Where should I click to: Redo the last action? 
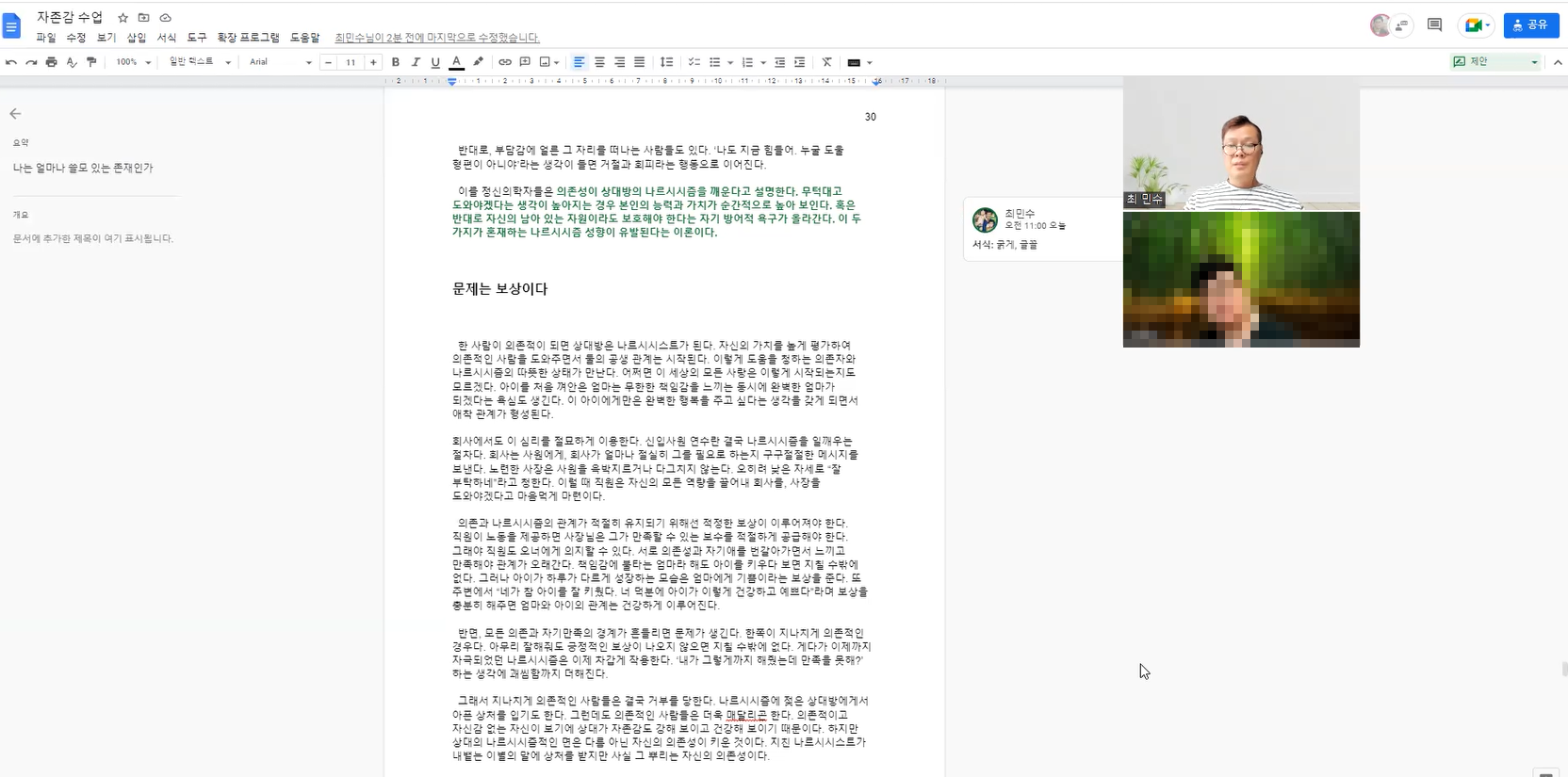click(x=31, y=62)
